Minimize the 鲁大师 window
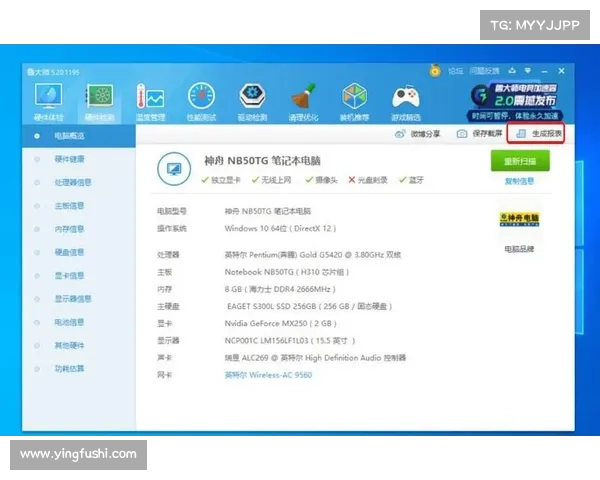Screen dimensions: 600x480 point(545,71)
